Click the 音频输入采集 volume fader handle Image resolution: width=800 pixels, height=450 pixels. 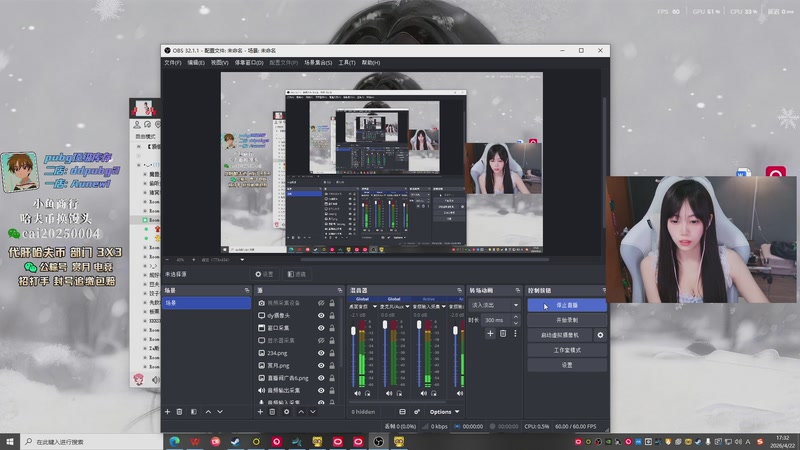[419, 324]
